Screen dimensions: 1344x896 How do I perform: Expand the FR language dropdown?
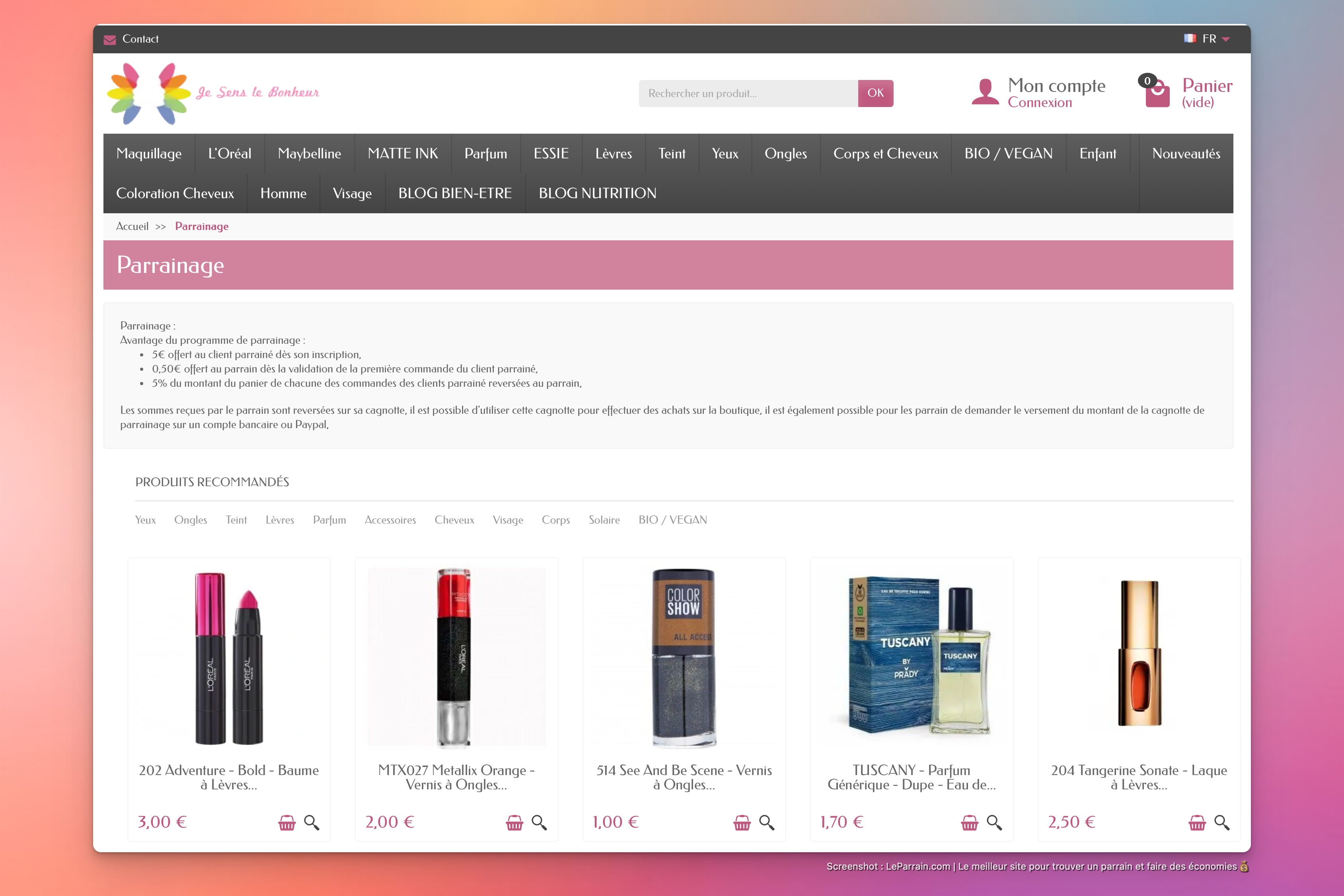1226,39
